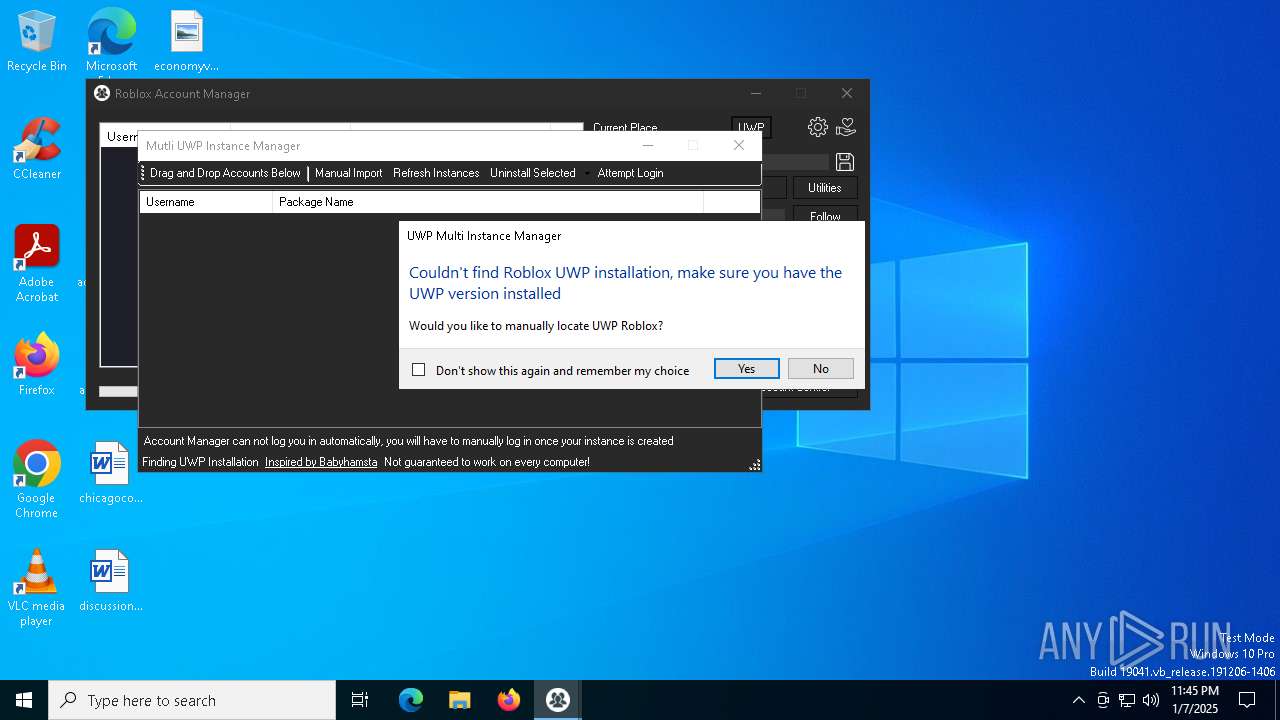
Task: Click Drag and Drop Accounts Below label
Action: (x=225, y=173)
